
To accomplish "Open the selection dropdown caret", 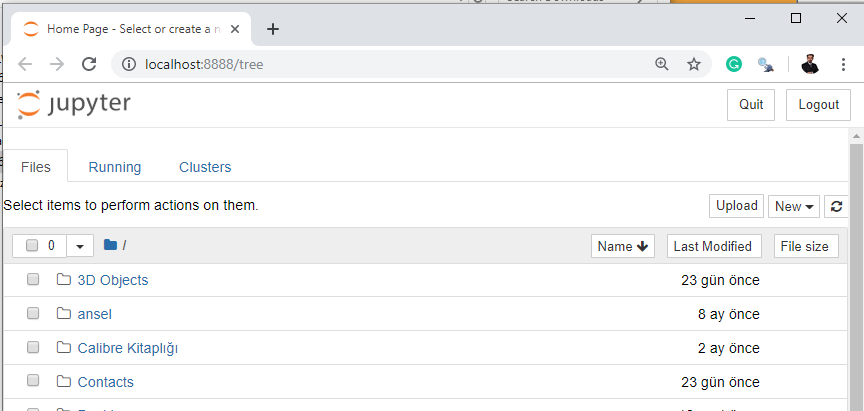I will tap(80, 246).
